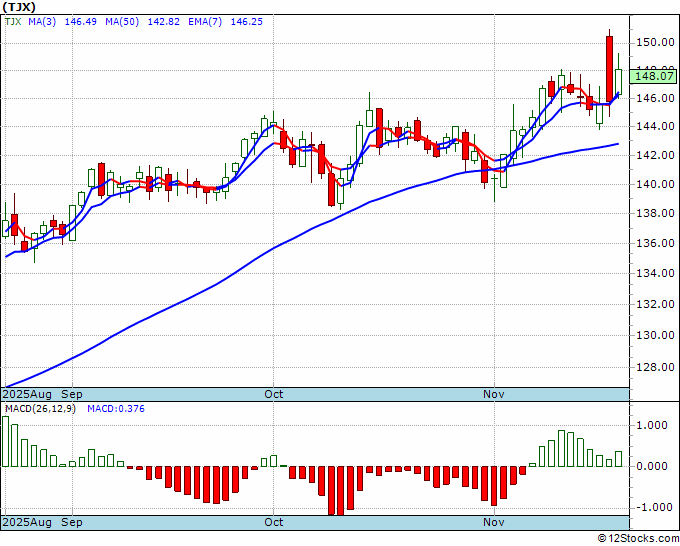Click Nov label on MACD axis

click(x=494, y=522)
